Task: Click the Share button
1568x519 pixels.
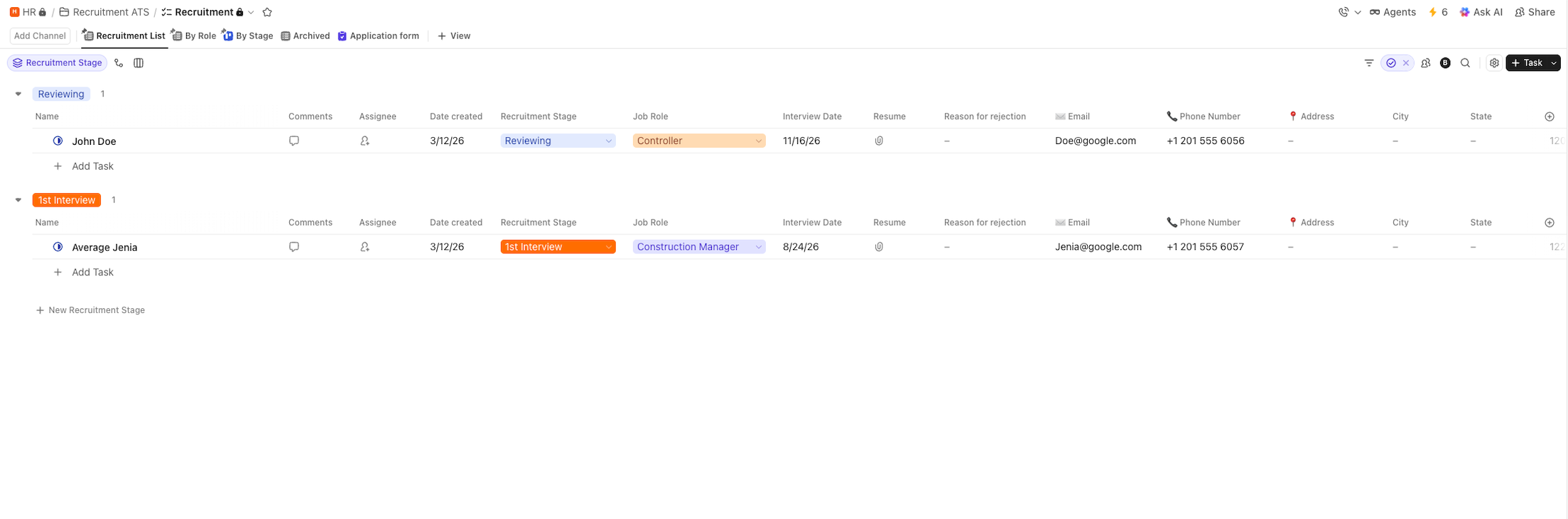Action: 1535,12
